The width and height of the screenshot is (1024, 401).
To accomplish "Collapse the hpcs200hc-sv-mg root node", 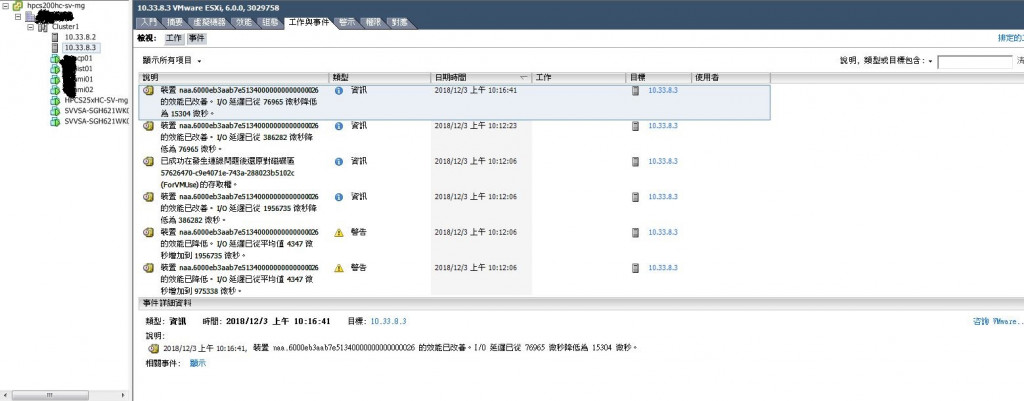I will pyautogui.click(x=6, y=5).
